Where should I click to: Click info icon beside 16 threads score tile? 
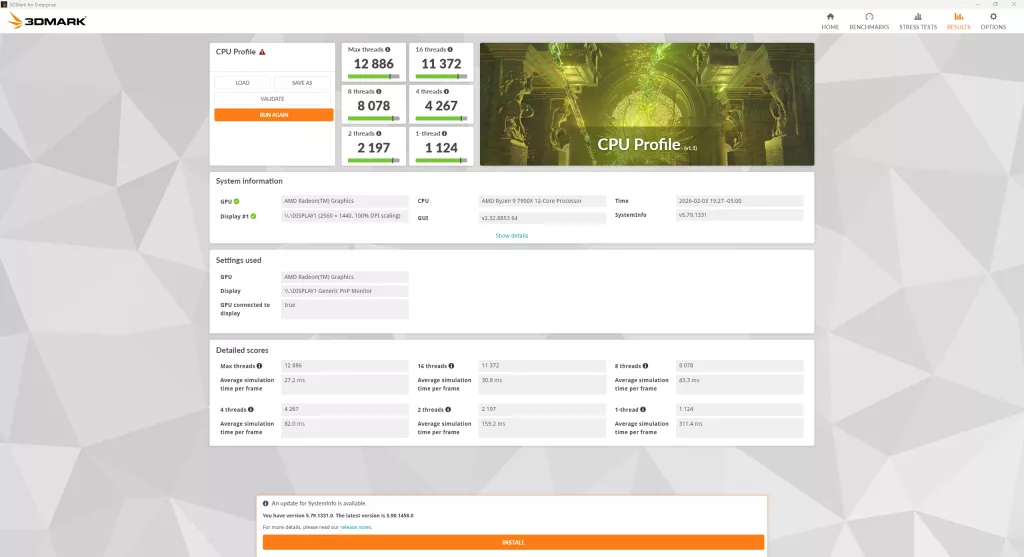[450, 49]
